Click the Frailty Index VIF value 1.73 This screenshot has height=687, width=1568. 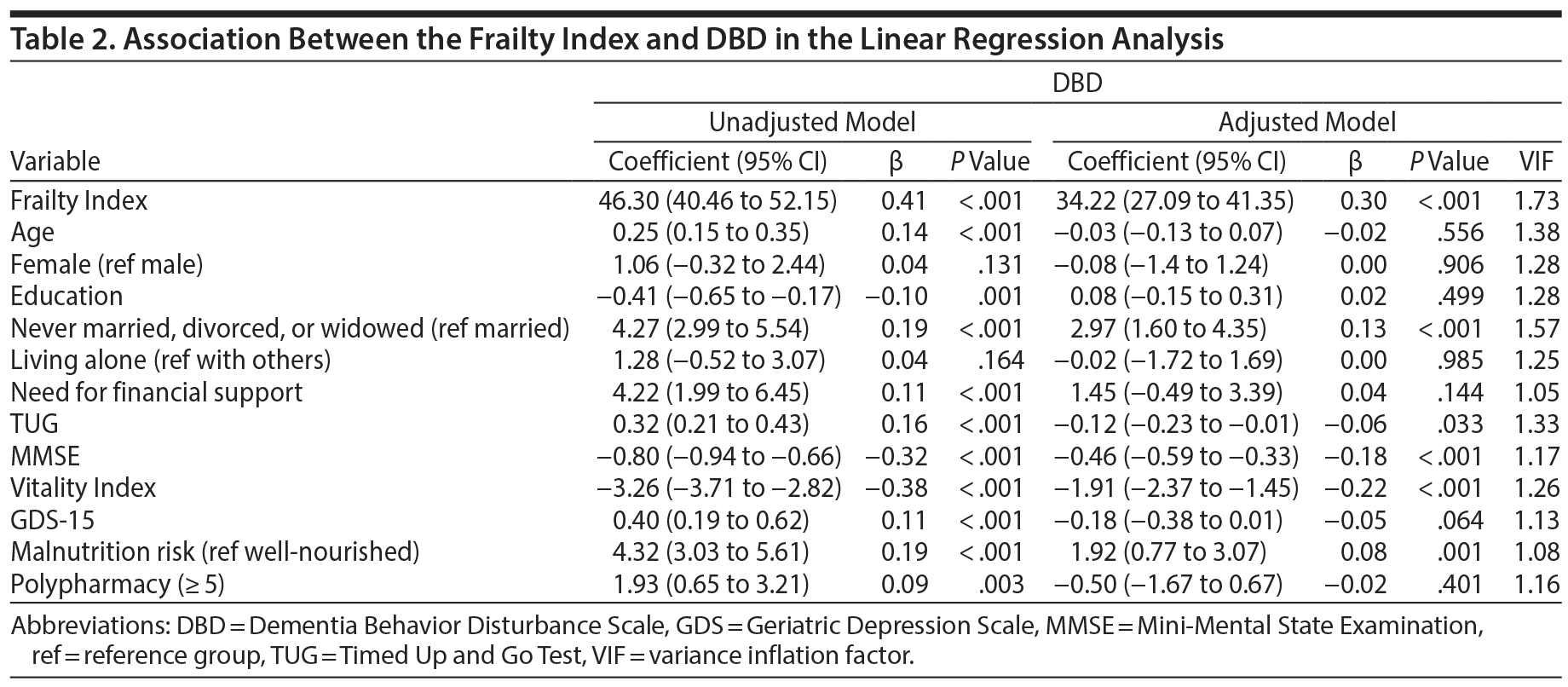click(x=1536, y=200)
